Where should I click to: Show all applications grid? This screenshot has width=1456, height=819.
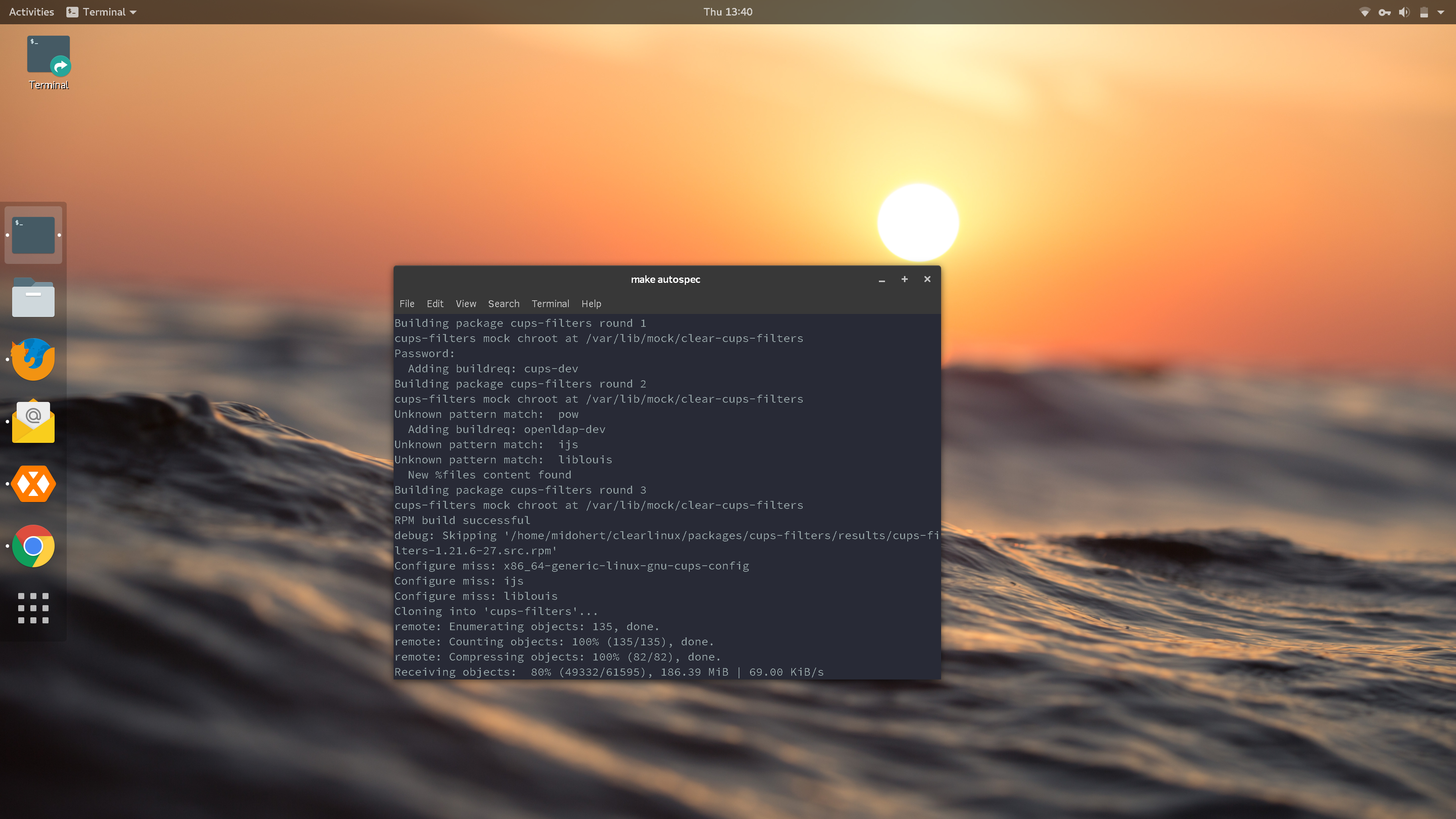click(x=33, y=608)
